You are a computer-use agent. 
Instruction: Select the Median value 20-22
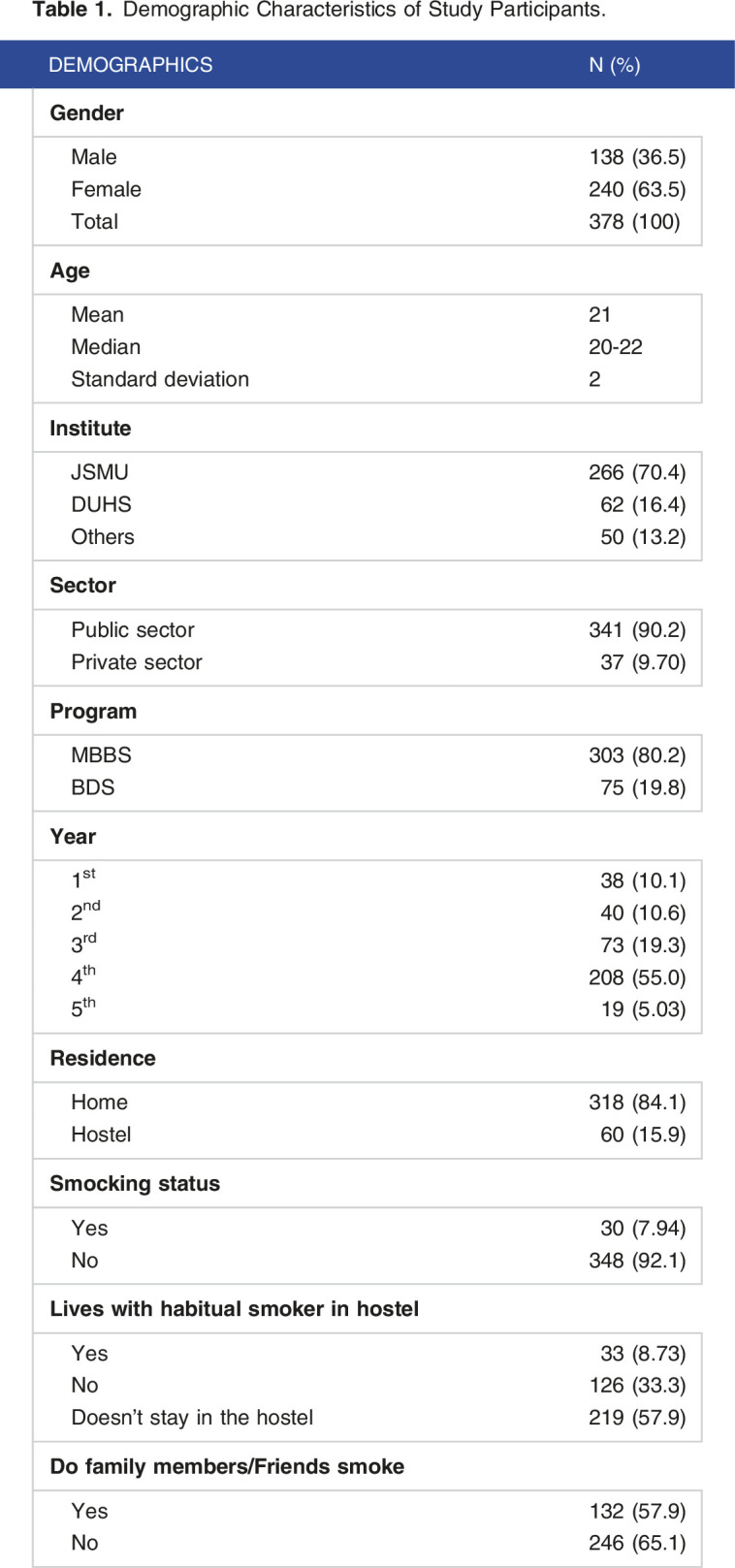pyautogui.click(x=616, y=347)
